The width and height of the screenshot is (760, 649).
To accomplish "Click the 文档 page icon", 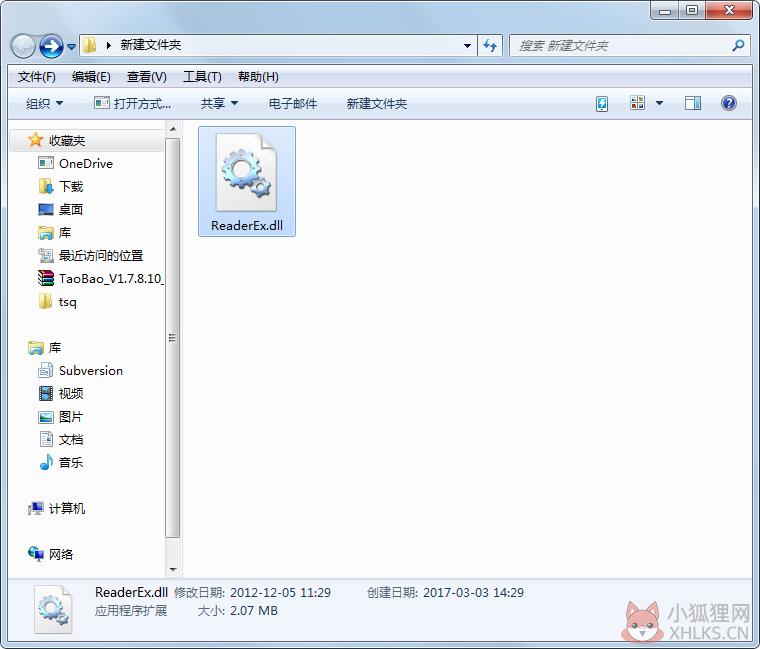I will (46, 439).
